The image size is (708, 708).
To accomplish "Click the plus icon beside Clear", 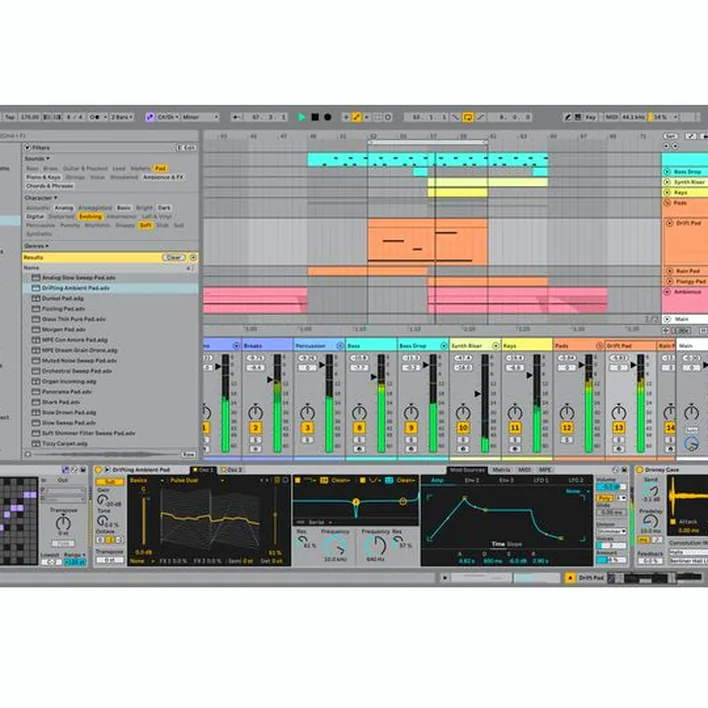I will click(x=193, y=257).
